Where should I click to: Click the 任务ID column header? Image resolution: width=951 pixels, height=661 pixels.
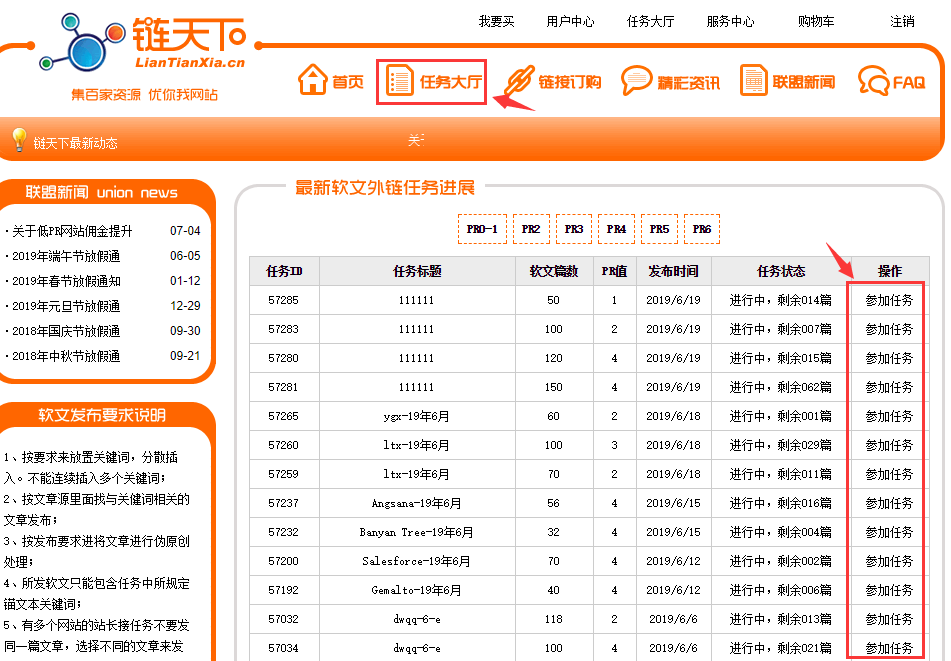(x=284, y=271)
